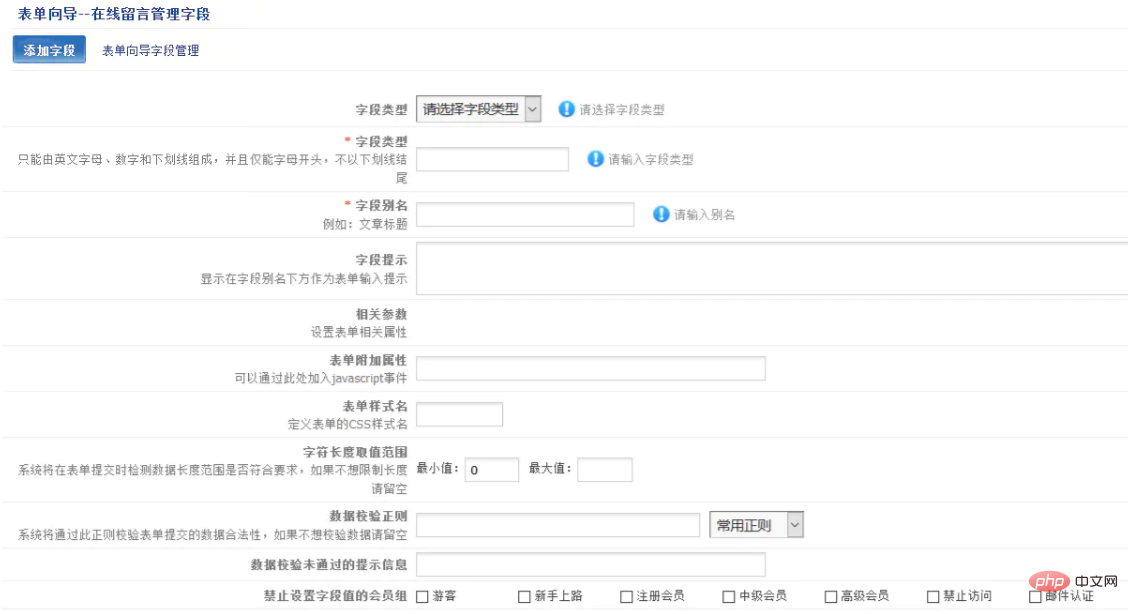The height and width of the screenshot is (614, 1128).
Task: Tick the 中级会员 checkbox
Action: click(x=729, y=597)
